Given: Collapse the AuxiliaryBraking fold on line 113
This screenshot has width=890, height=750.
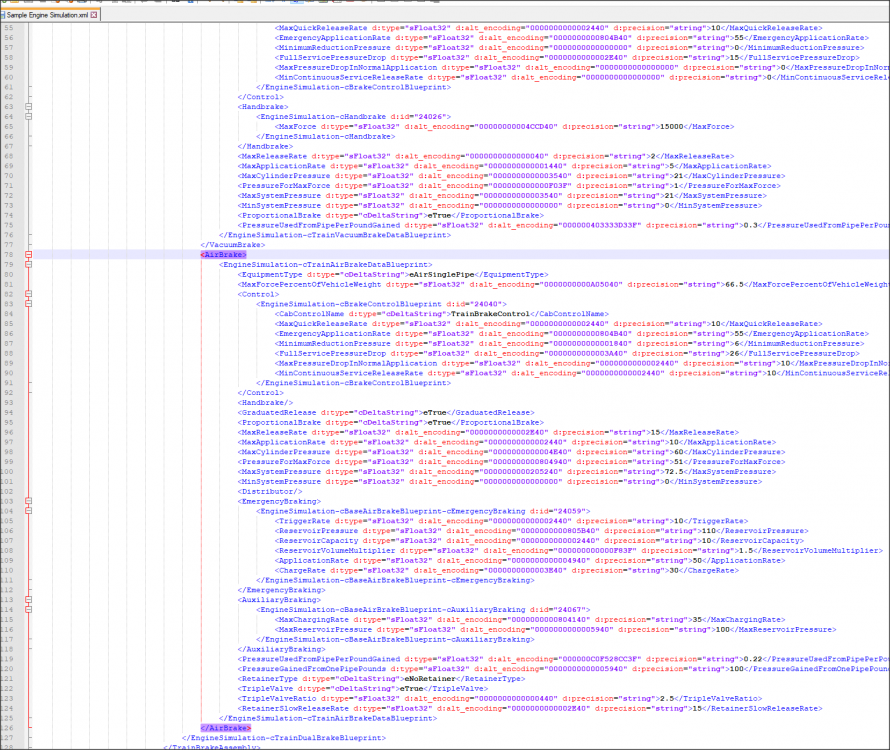Looking at the screenshot, I should 29,599.
